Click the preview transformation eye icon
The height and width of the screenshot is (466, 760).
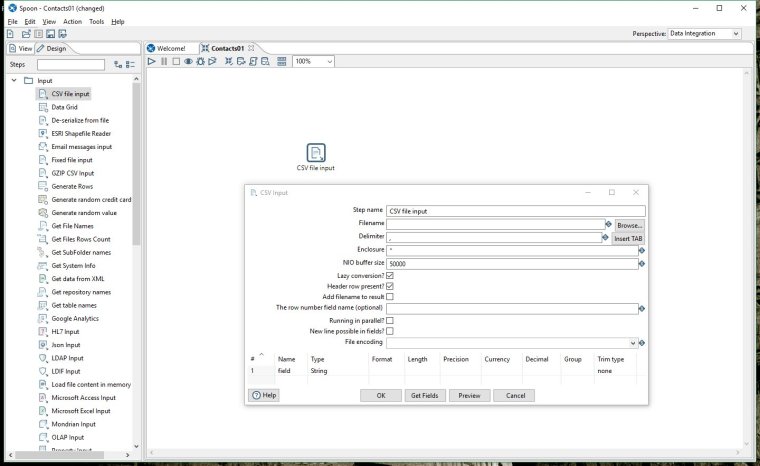pos(188,61)
